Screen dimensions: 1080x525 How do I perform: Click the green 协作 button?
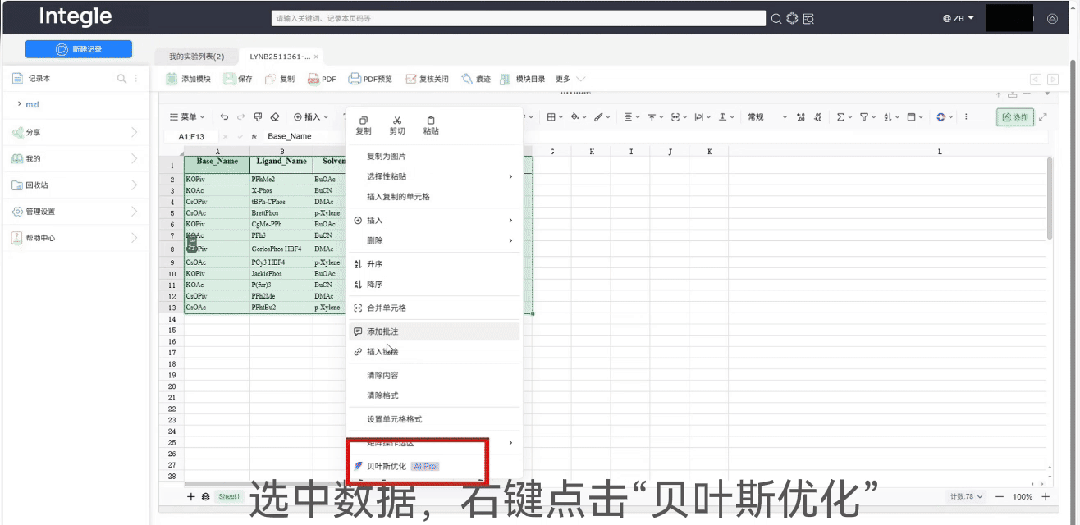pyautogui.click(x=1015, y=117)
